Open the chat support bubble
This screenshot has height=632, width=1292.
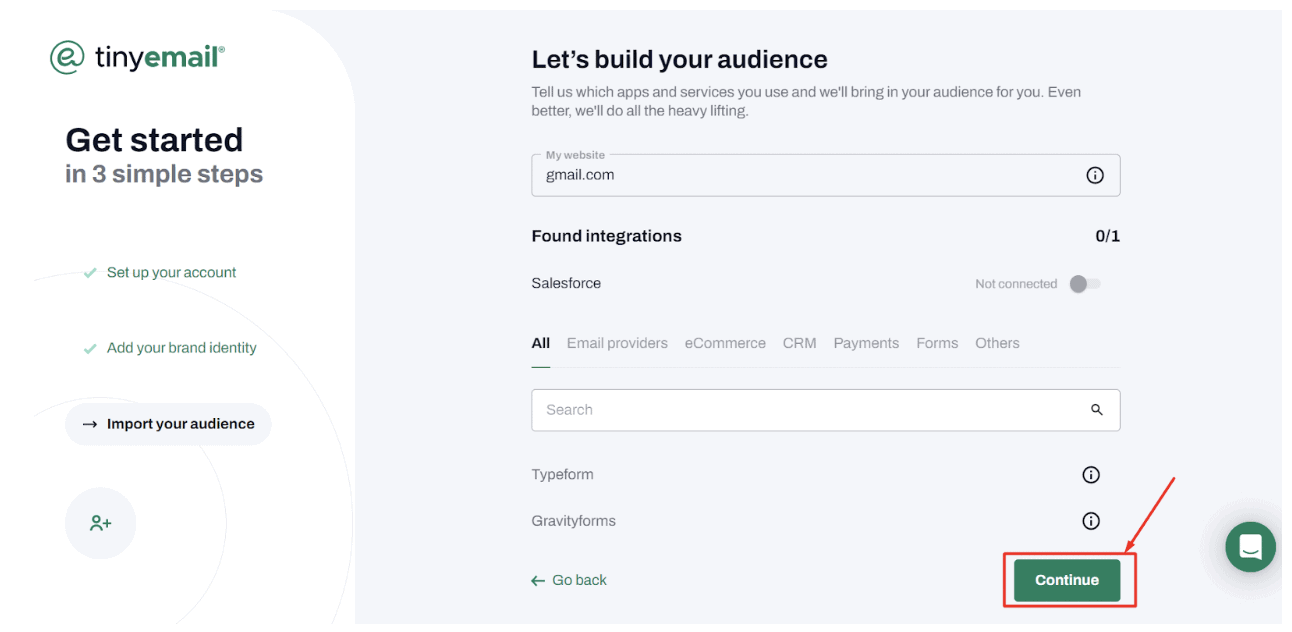pos(1250,547)
